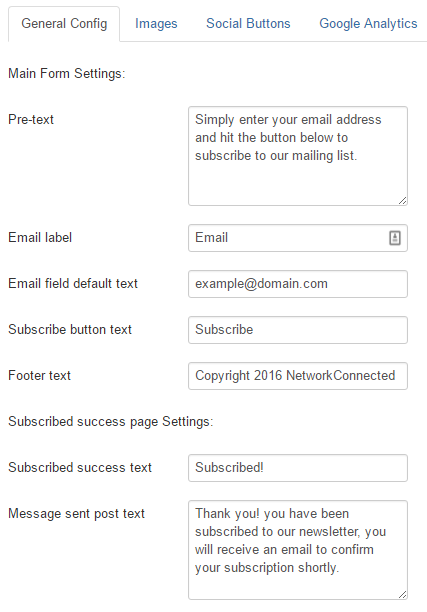The width and height of the screenshot is (427, 612).
Task: Click the Pre-text label
Action: pyautogui.click(x=31, y=119)
